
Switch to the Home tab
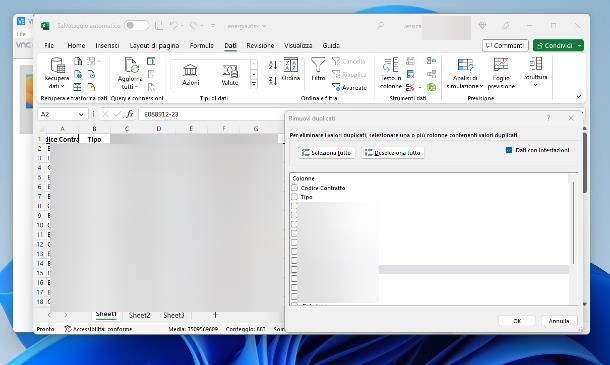coord(76,46)
